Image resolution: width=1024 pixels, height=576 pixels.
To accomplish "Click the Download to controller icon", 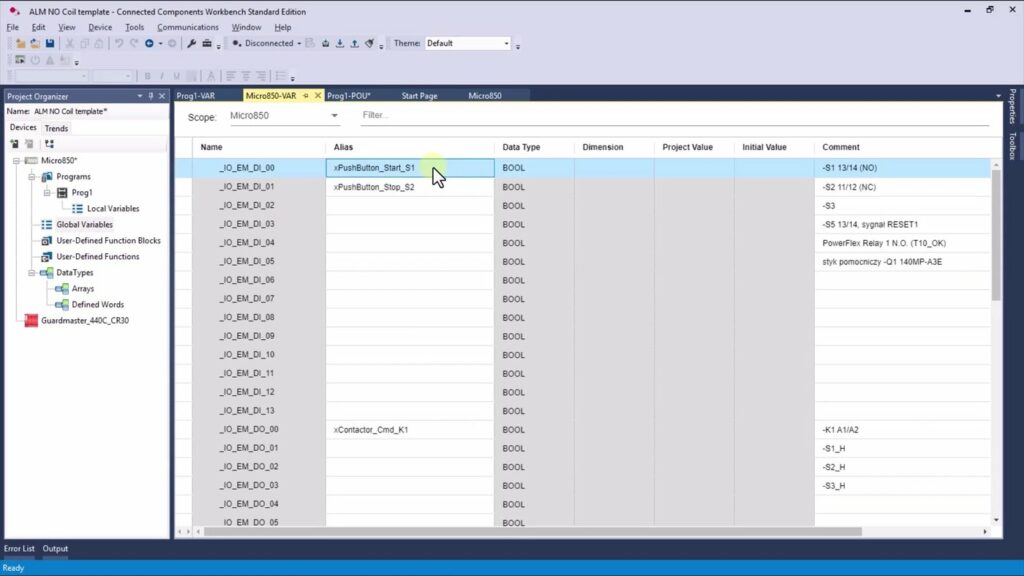I will tap(340, 44).
